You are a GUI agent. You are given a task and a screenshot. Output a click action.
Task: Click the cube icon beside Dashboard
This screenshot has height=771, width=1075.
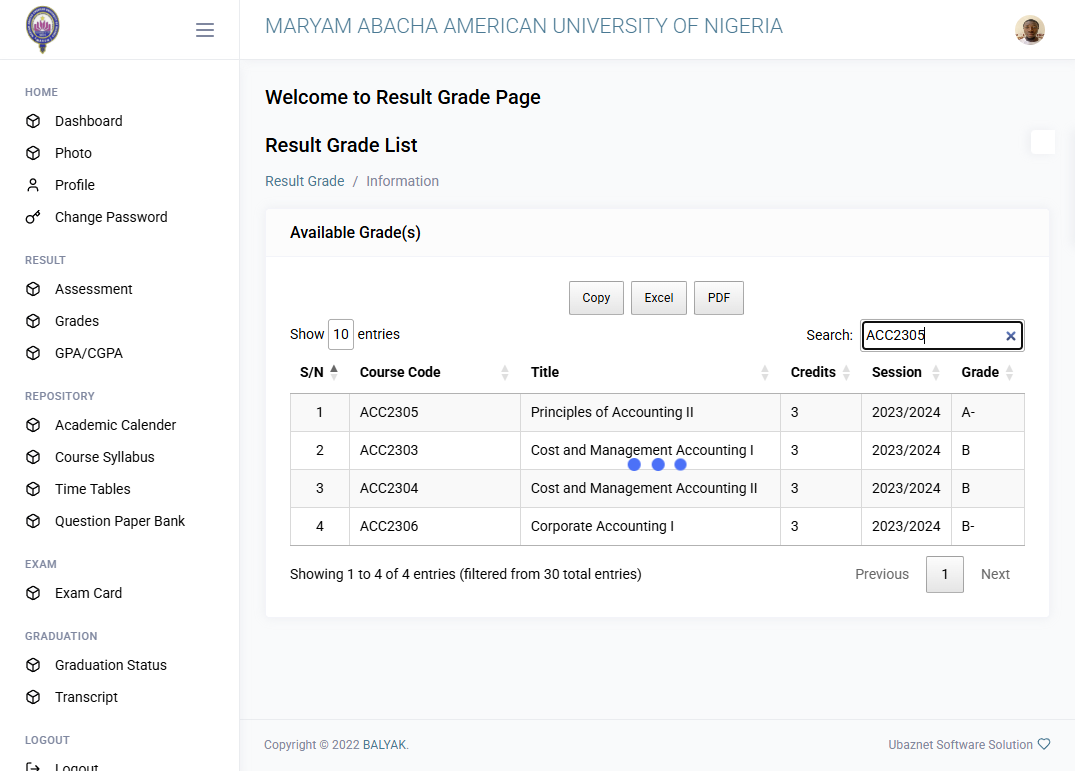click(33, 121)
